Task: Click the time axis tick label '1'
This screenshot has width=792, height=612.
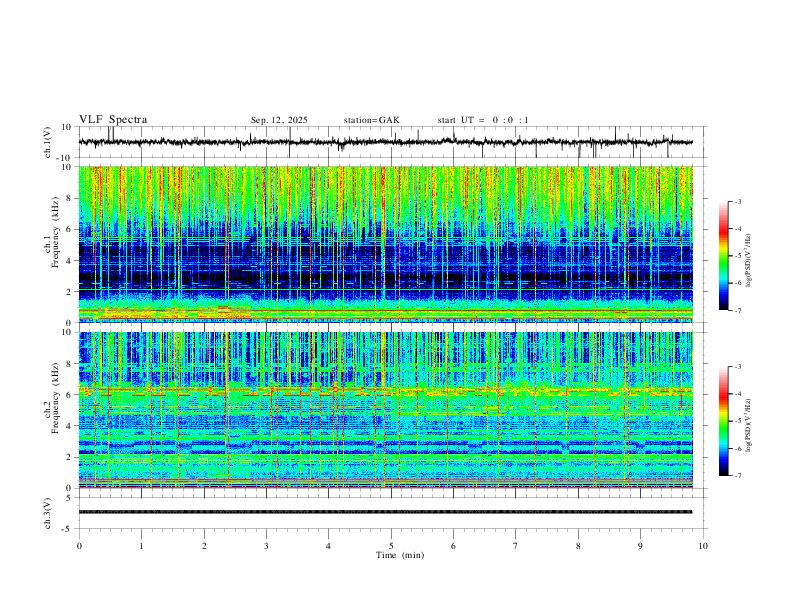Action: [141, 546]
